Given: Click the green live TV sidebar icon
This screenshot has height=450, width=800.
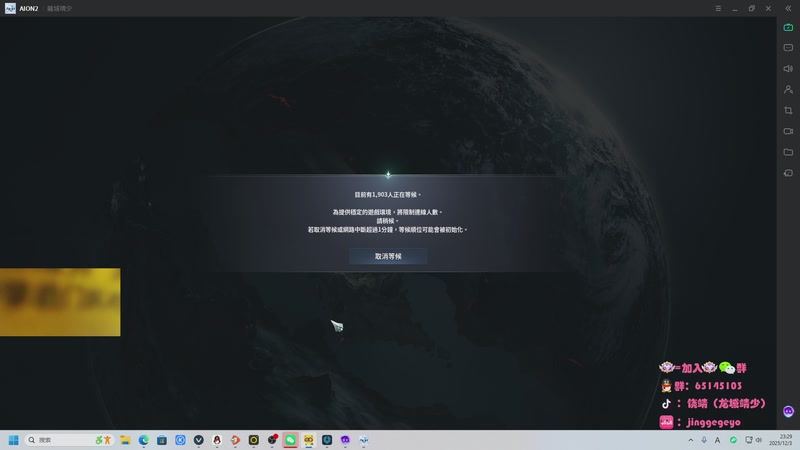Looking at the screenshot, I should (x=788, y=28).
